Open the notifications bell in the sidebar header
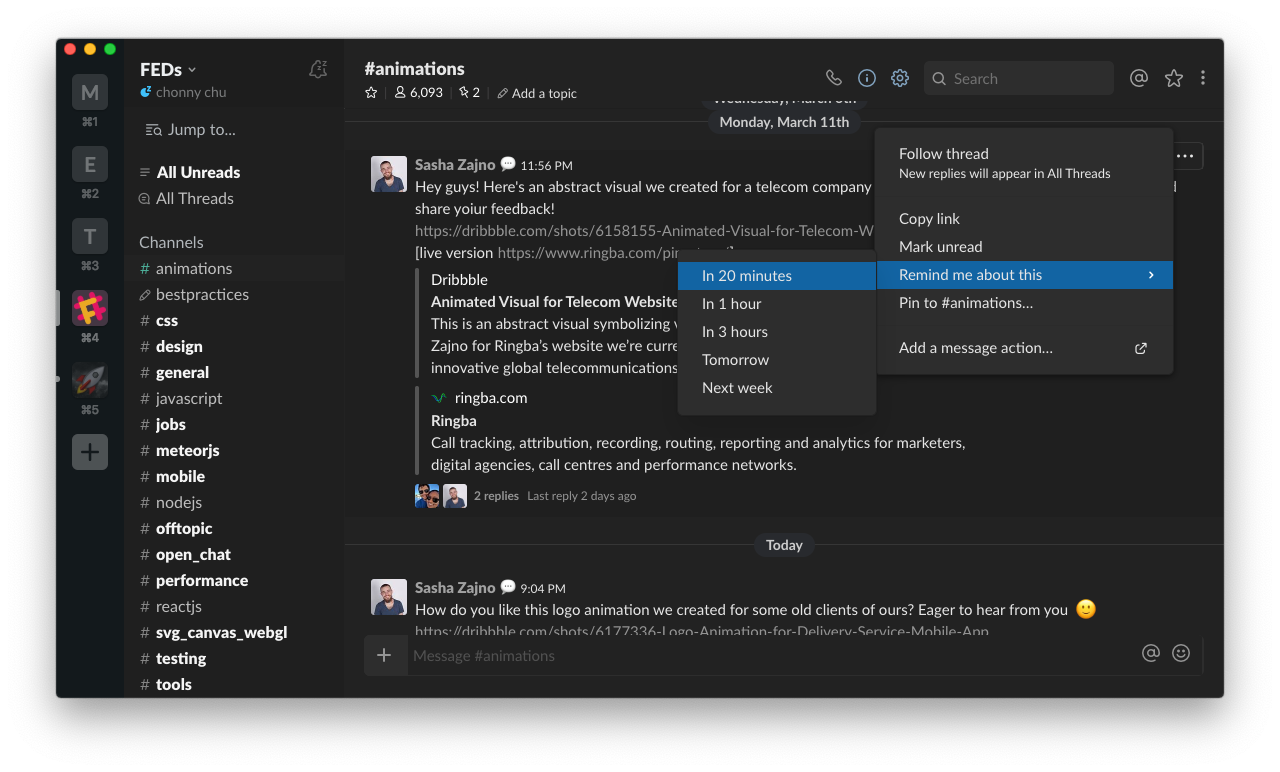Screen dimensions: 1280x772 pyautogui.click(x=318, y=69)
